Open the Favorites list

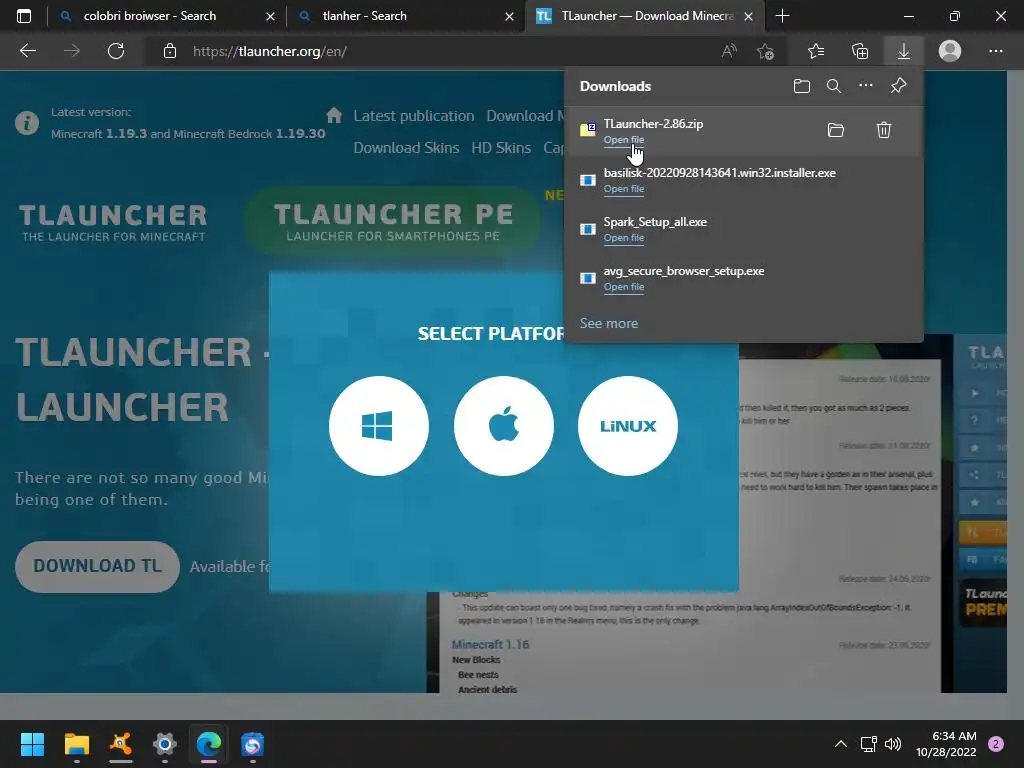point(816,51)
